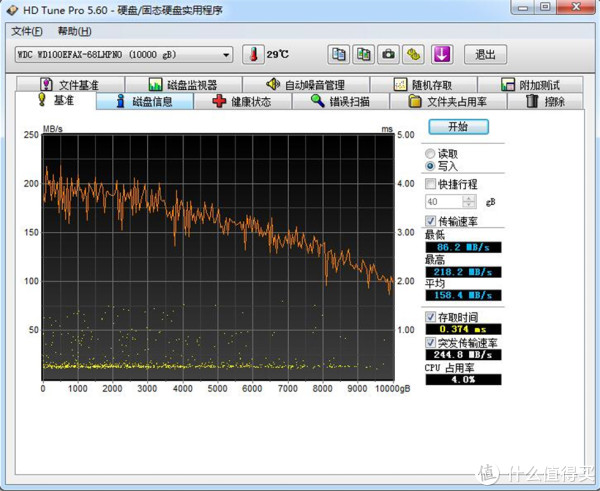Click the maximum speed value 218.2 MB/s
Image resolution: width=600 pixels, height=491 pixels.
(x=463, y=272)
